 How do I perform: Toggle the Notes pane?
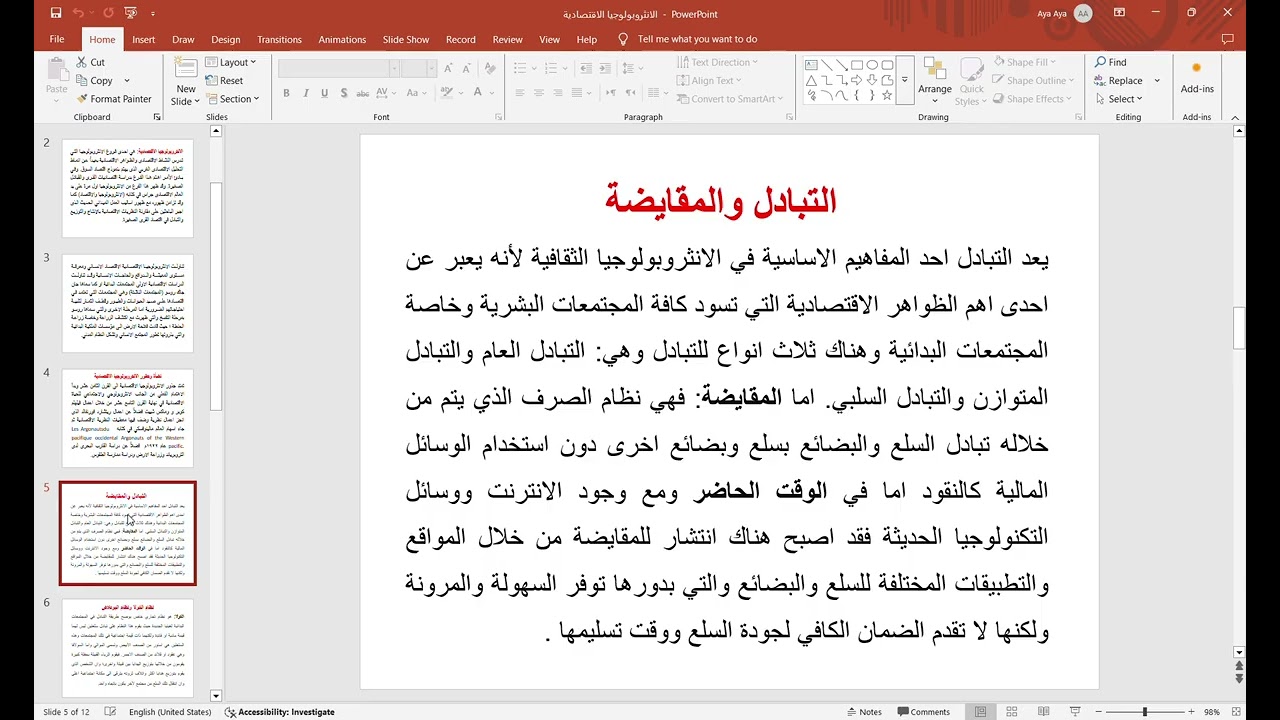(x=863, y=712)
